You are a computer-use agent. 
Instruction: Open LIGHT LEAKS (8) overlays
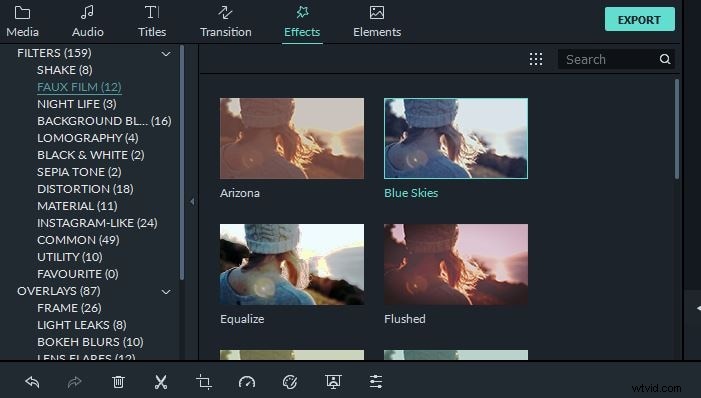(x=82, y=325)
